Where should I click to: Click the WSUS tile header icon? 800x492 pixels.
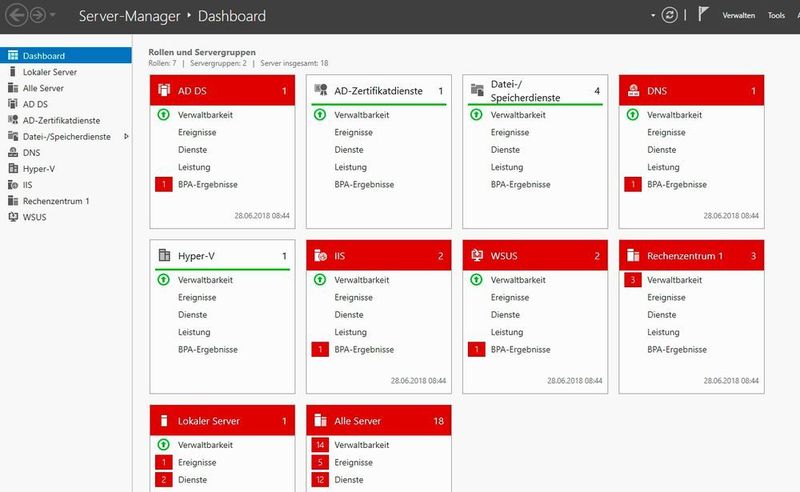(x=477, y=255)
